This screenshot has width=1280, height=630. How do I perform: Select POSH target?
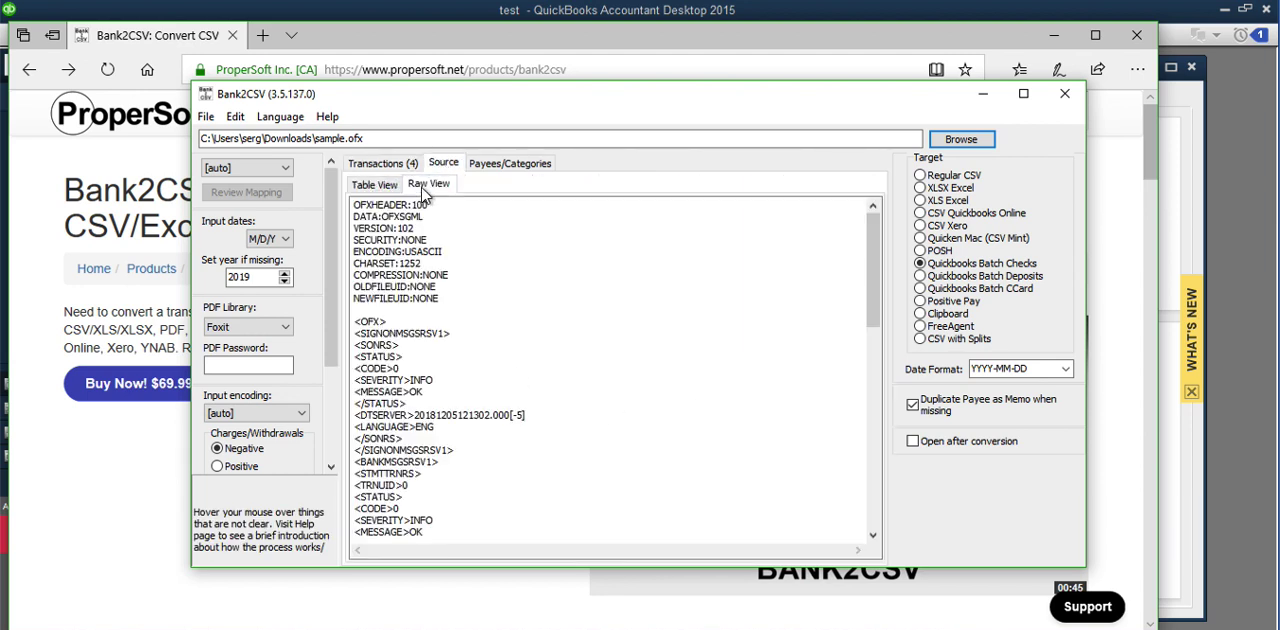[x=919, y=251]
